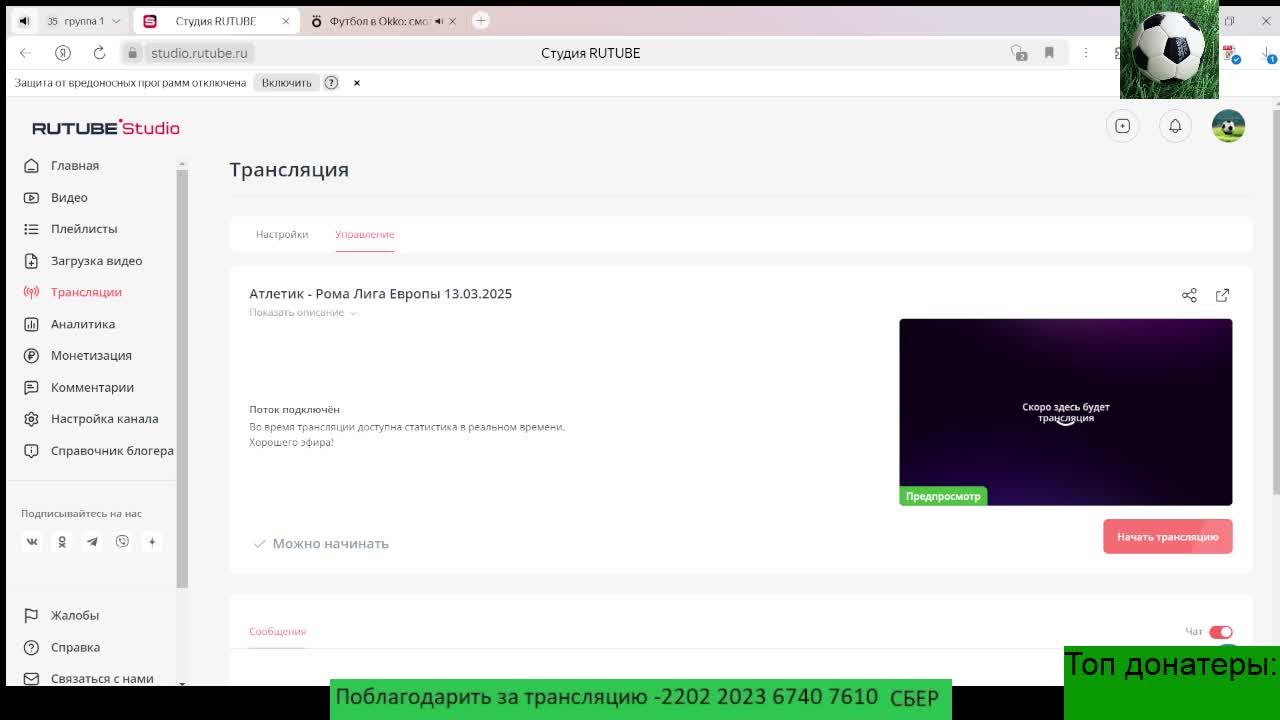Open the Видео sidebar section

click(x=69, y=197)
